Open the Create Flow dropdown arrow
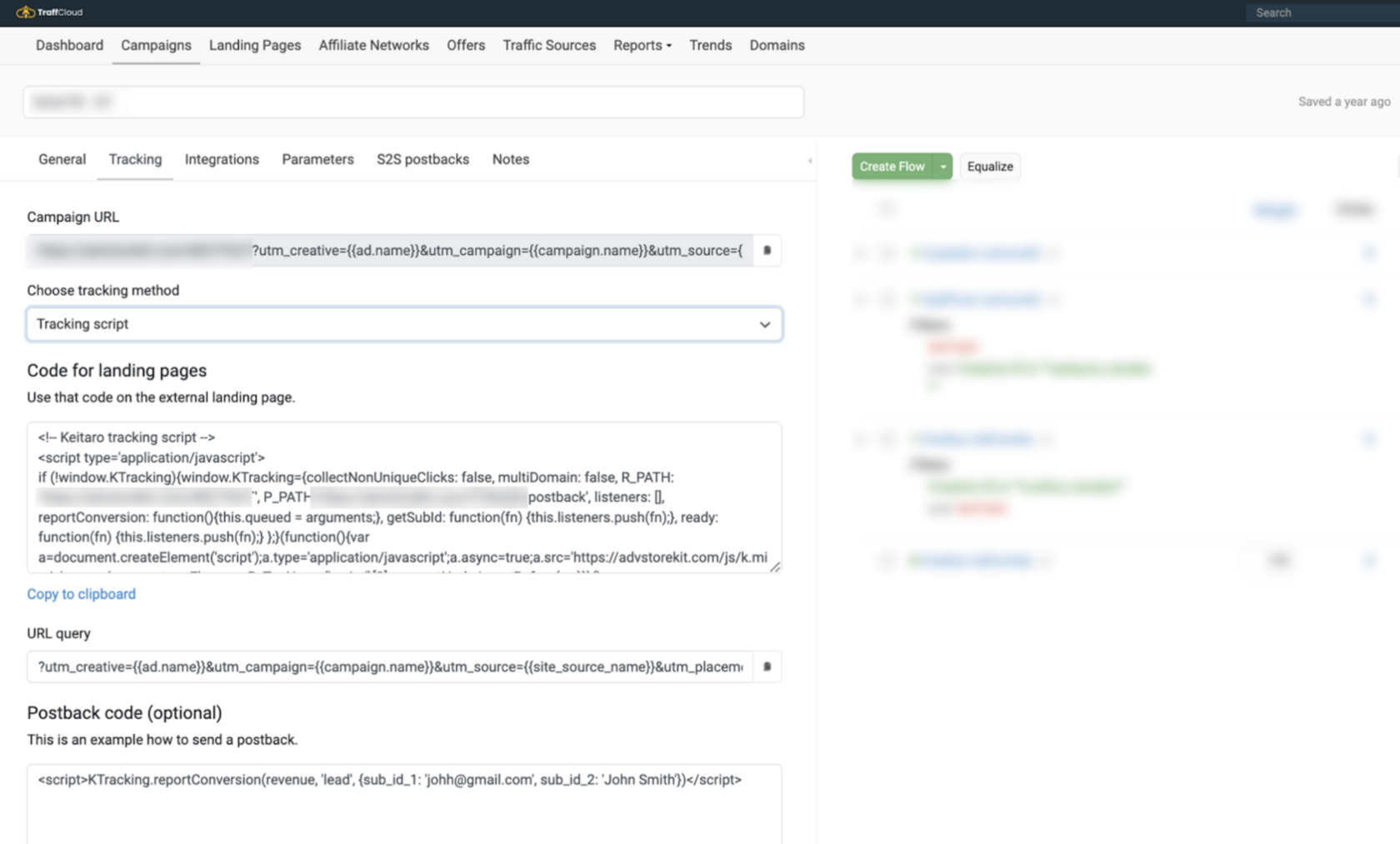 click(942, 167)
